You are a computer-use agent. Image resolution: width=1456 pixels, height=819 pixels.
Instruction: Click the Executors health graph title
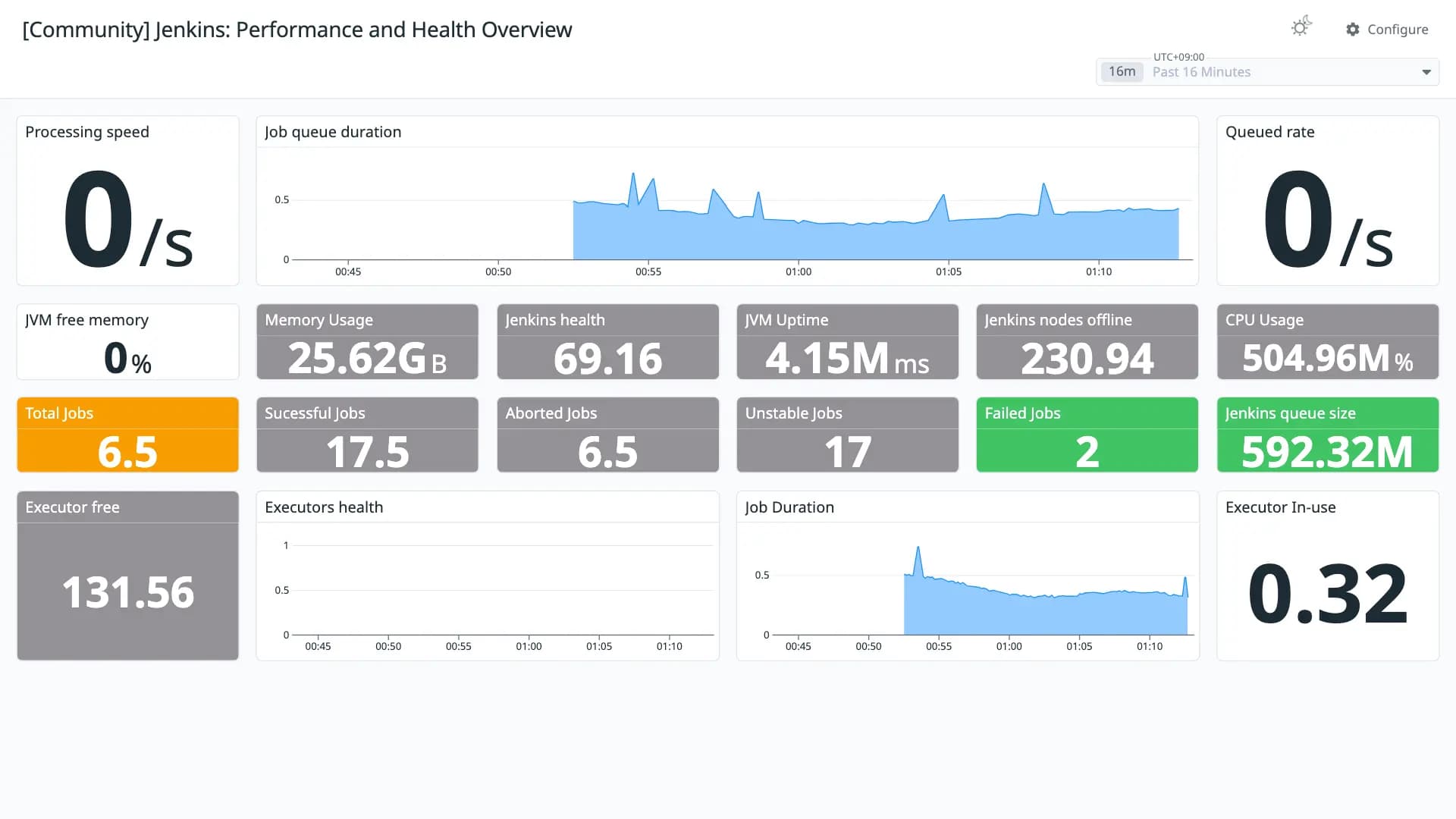point(324,507)
